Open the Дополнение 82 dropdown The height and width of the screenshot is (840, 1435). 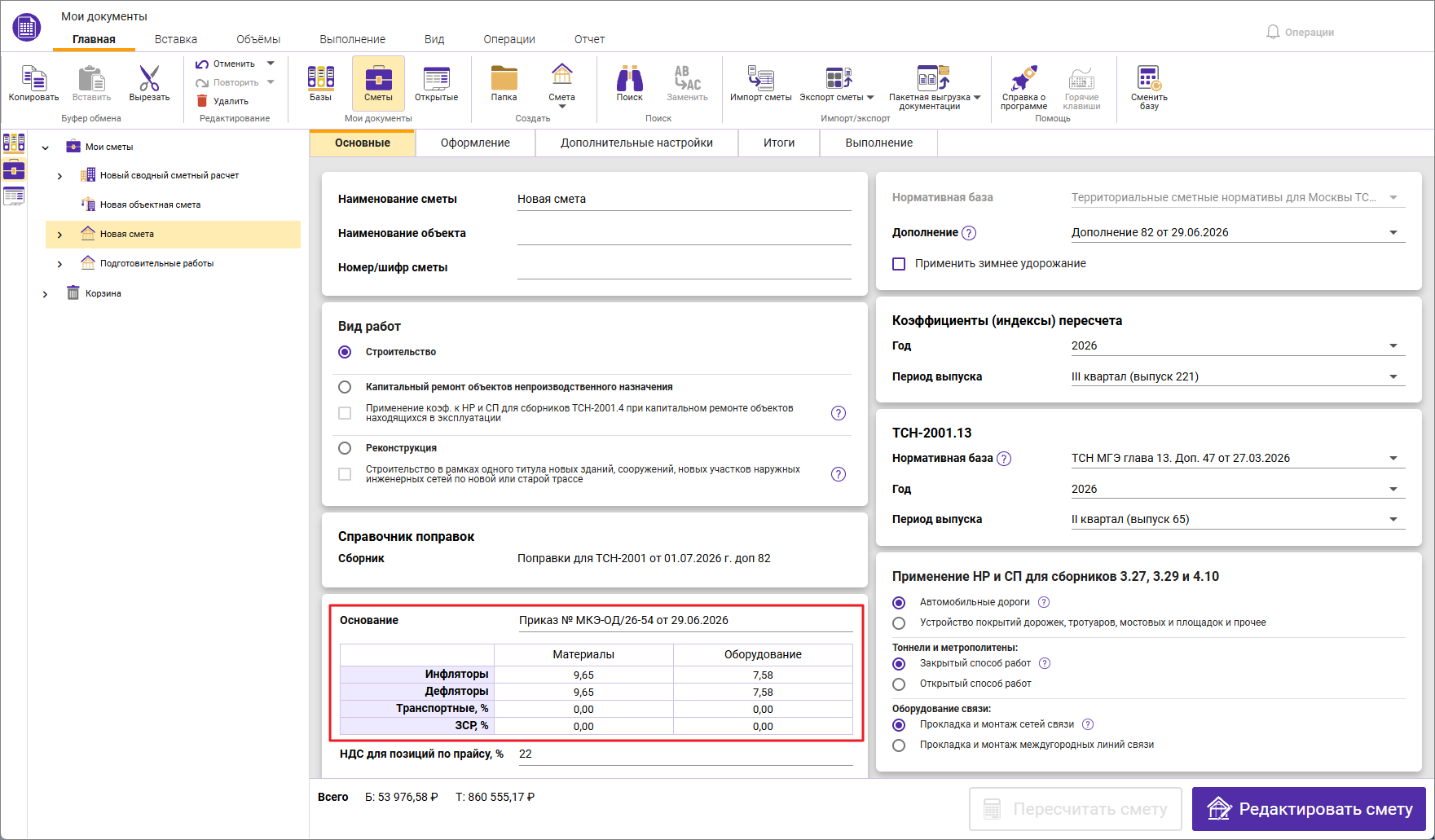[1238, 232]
